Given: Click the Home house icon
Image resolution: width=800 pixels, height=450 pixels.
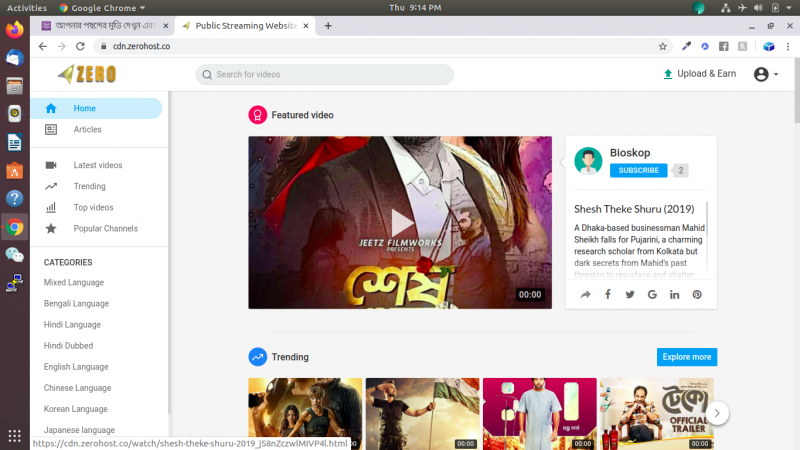Looking at the screenshot, I should pos(51,108).
